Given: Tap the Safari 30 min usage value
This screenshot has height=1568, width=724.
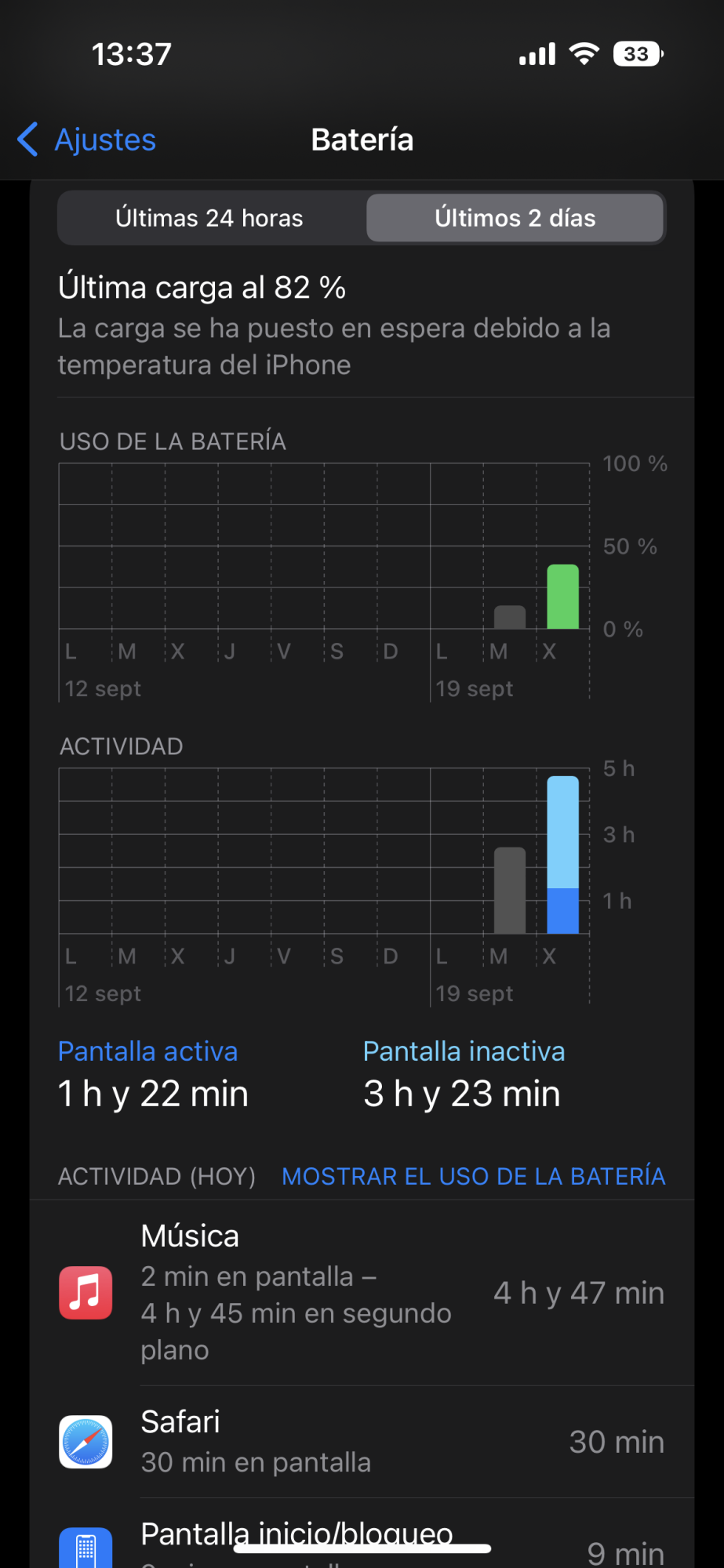Looking at the screenshot, I should point(617,1442).
